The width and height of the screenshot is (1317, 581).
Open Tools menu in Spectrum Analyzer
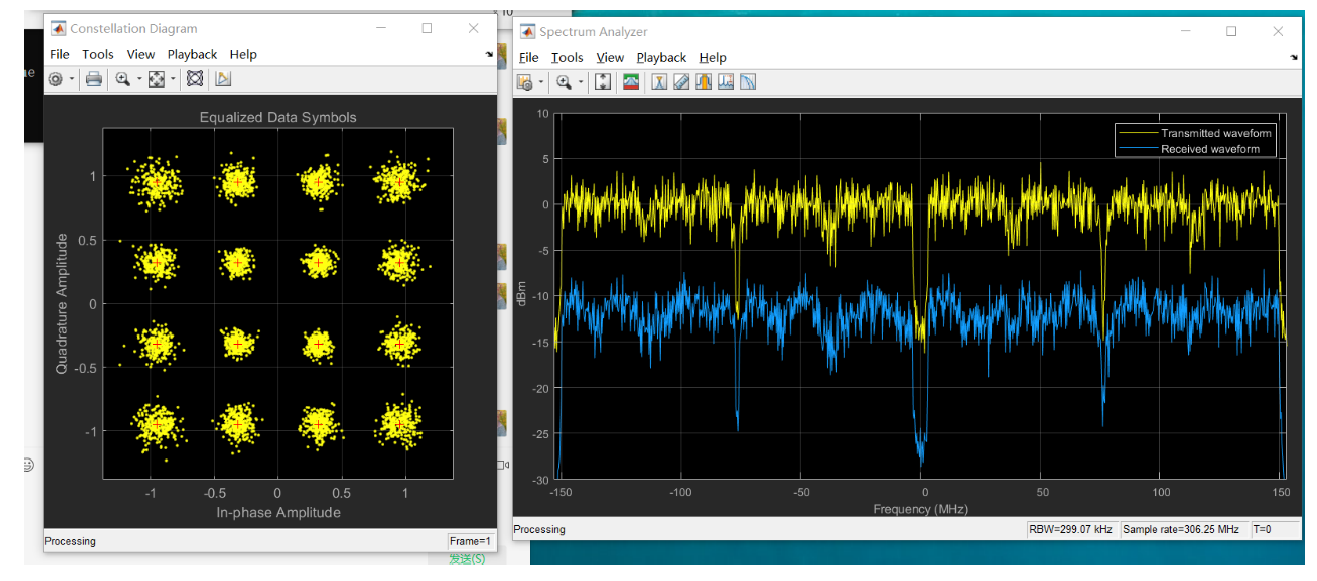[x=567, y=58]
